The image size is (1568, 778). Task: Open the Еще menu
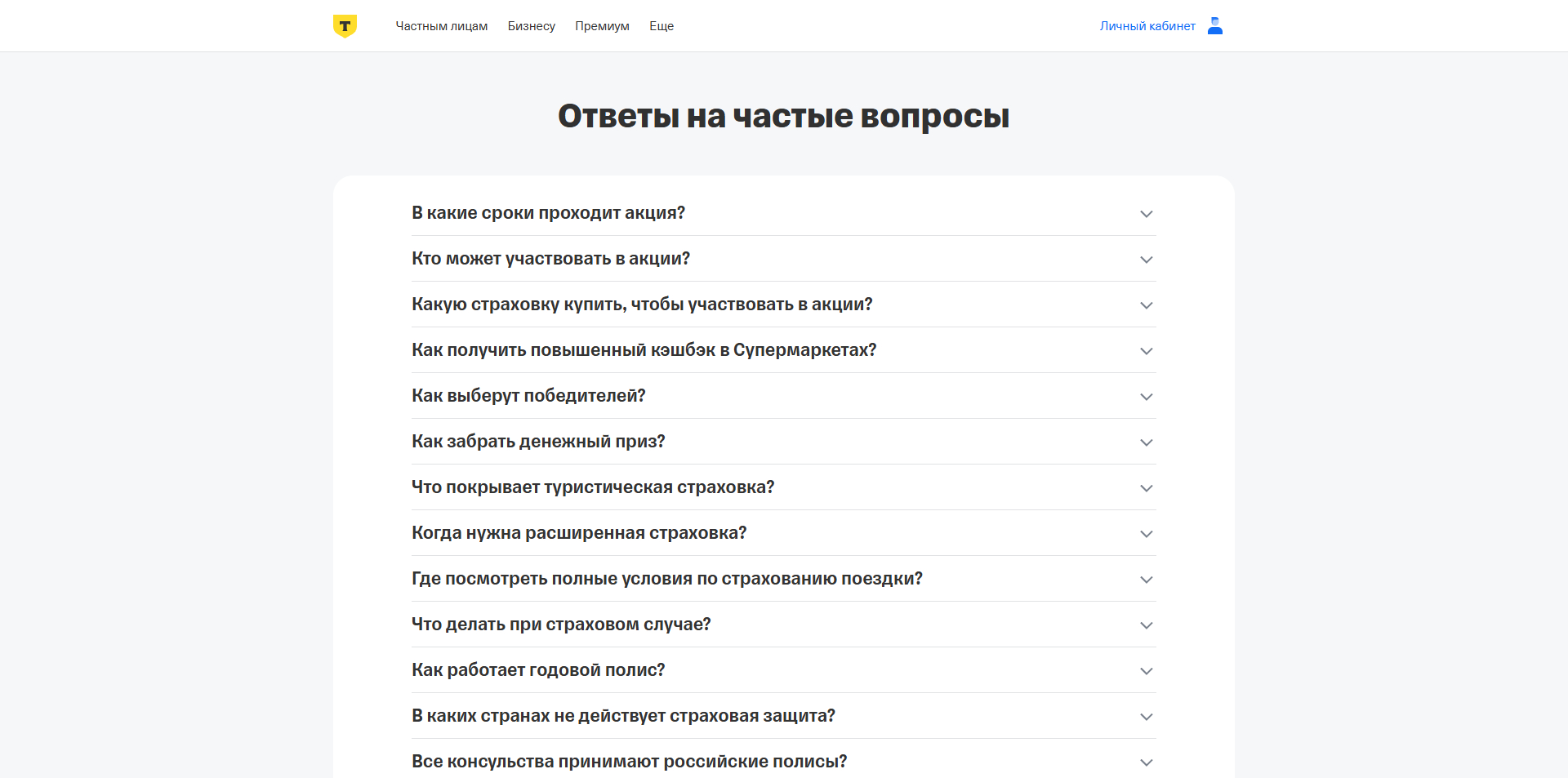pyautogui.click(x=661, y=25)
